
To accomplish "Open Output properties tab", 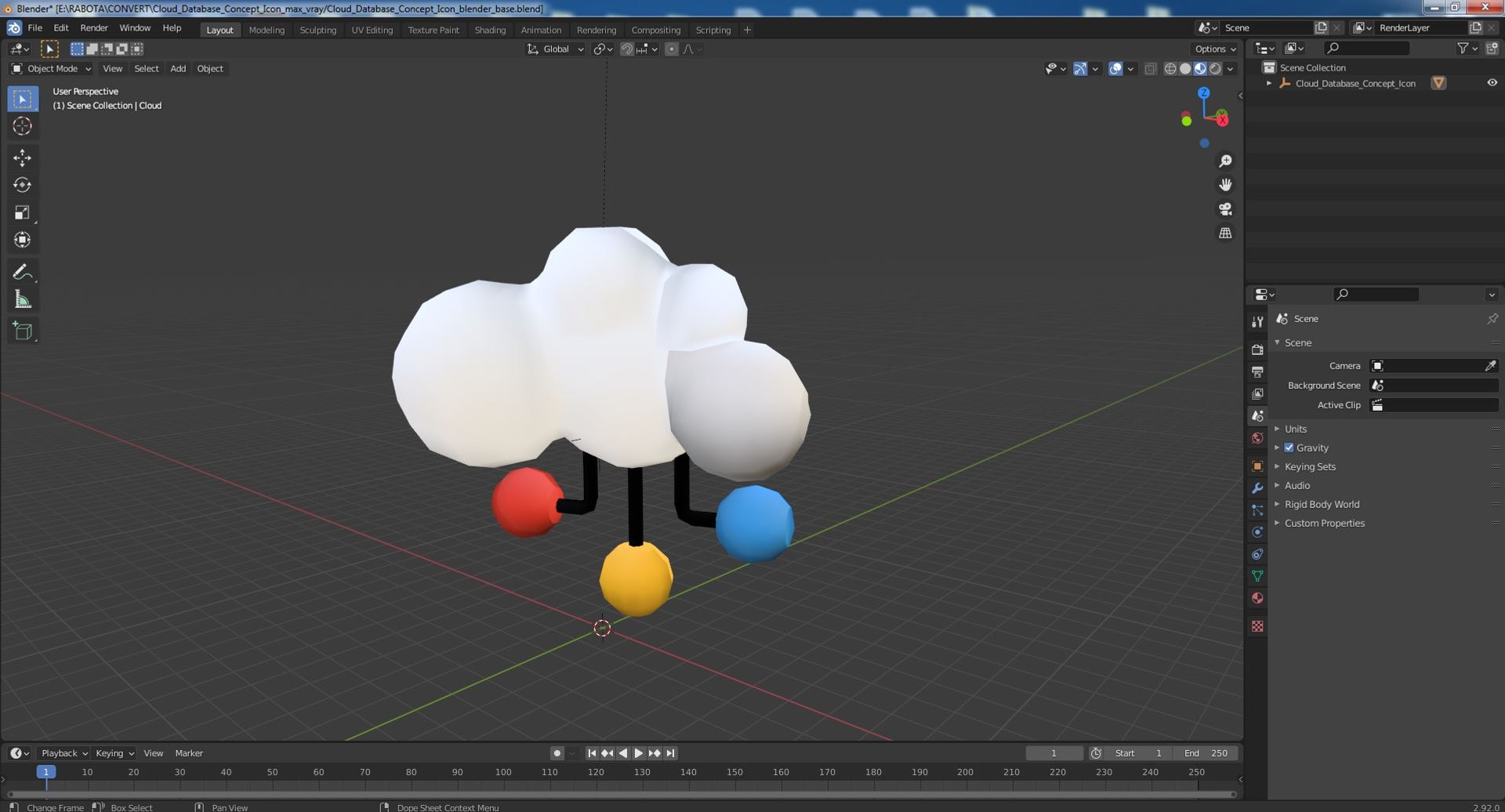I will [x=1257, y=372].
